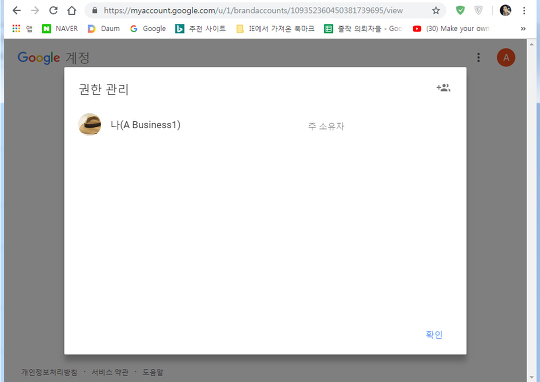Image resolution: width=540 pixels, height=382 pixels.
Task: Confirm the dialog with 확인
Action: [434, 334]
